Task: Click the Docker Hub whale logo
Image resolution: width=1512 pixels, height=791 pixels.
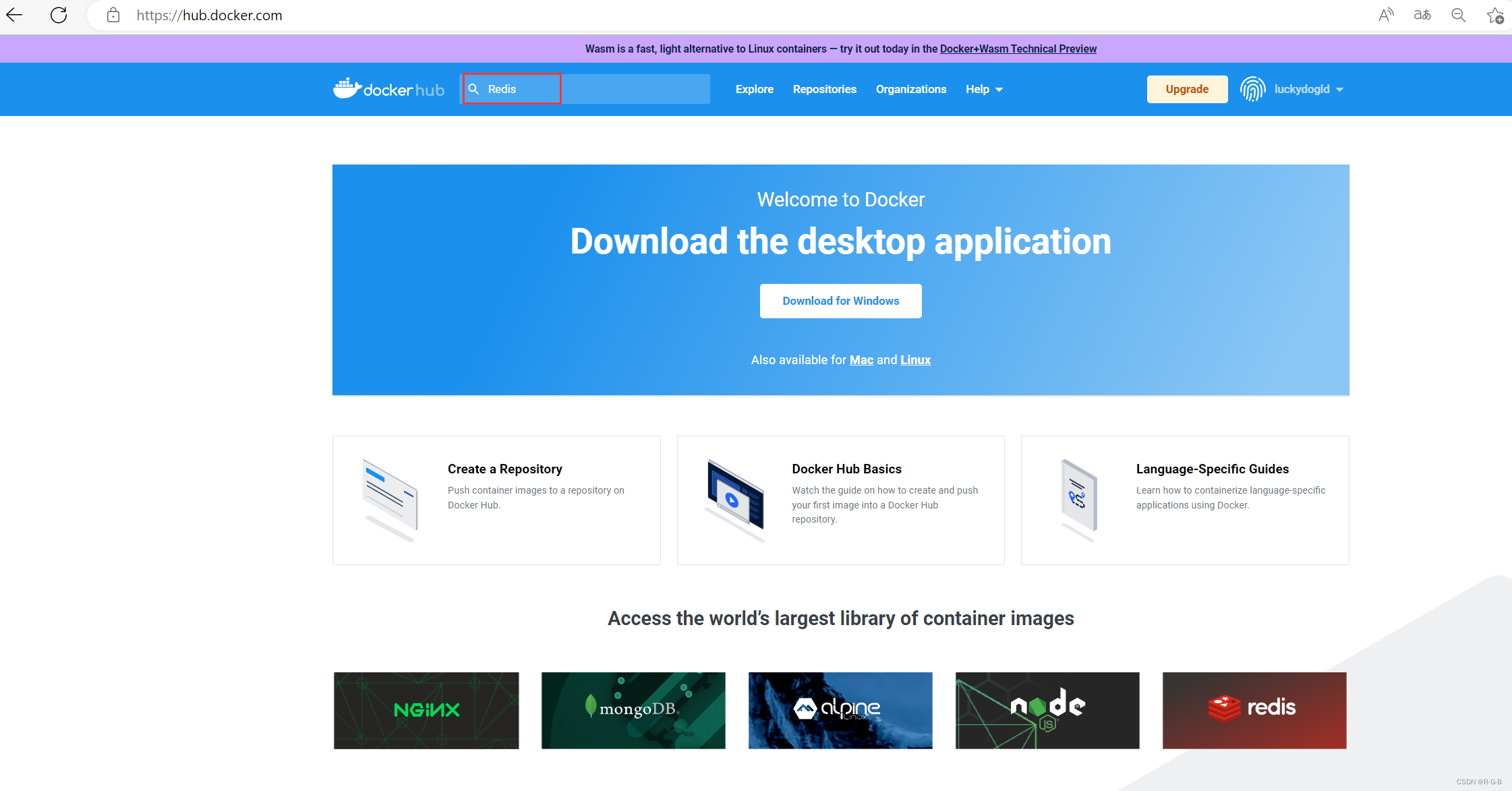Action: tap(388, 89)
